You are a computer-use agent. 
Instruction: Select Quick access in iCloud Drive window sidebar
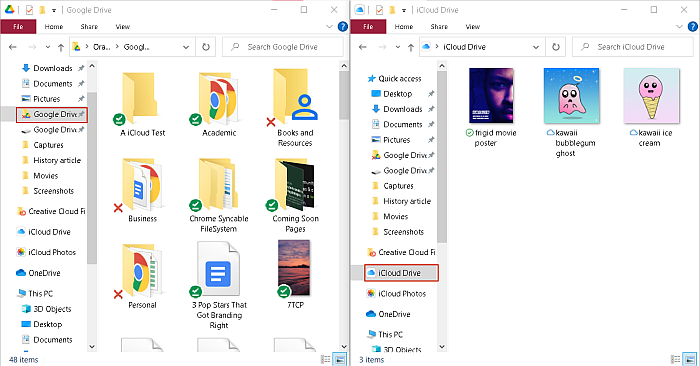click(395, 79)
